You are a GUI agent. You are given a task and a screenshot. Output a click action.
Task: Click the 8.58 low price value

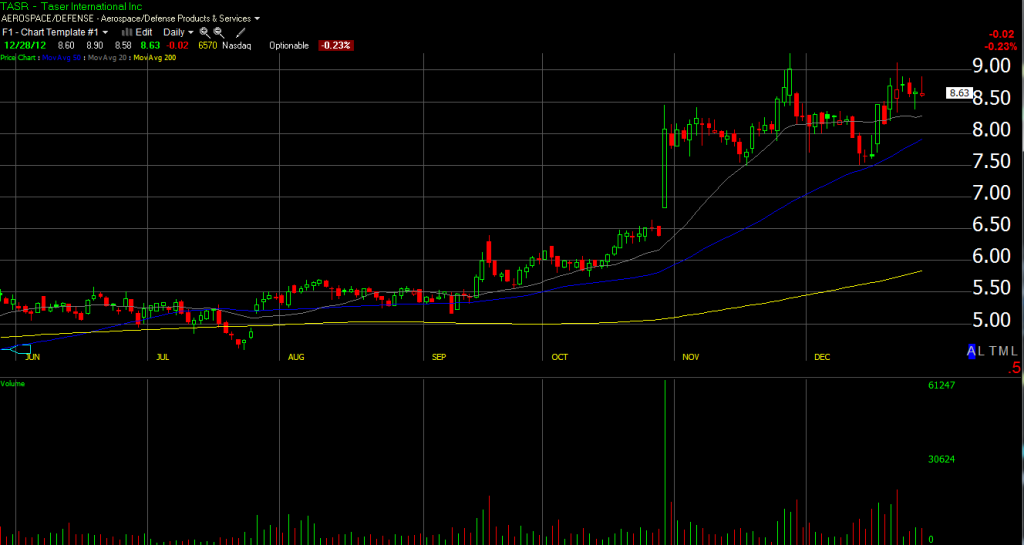(x=123, y=46)
